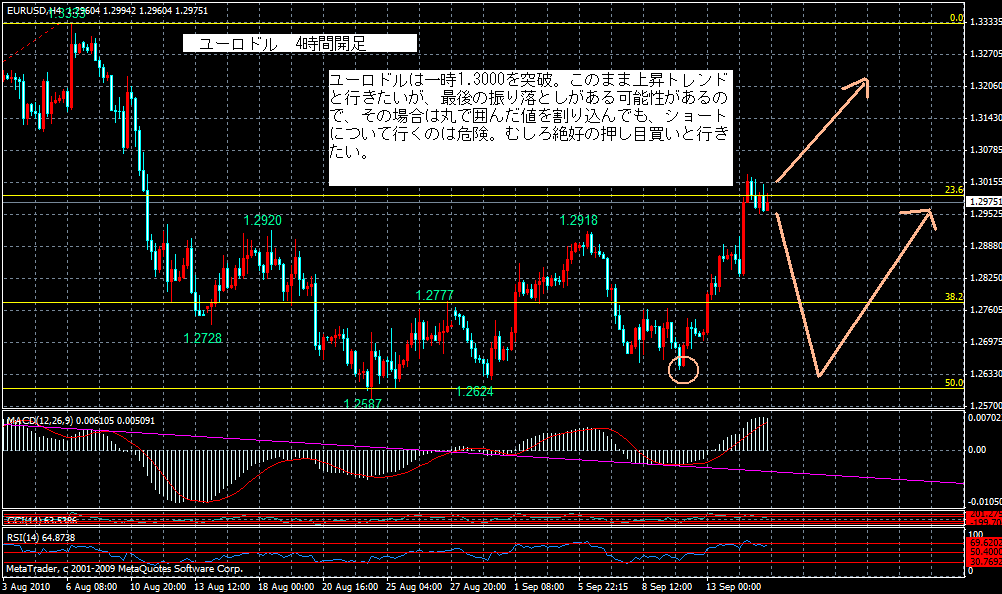Click 1.26330 on the price axis
The height and width of the screenshot is (594, 1002).
[985, 374]
